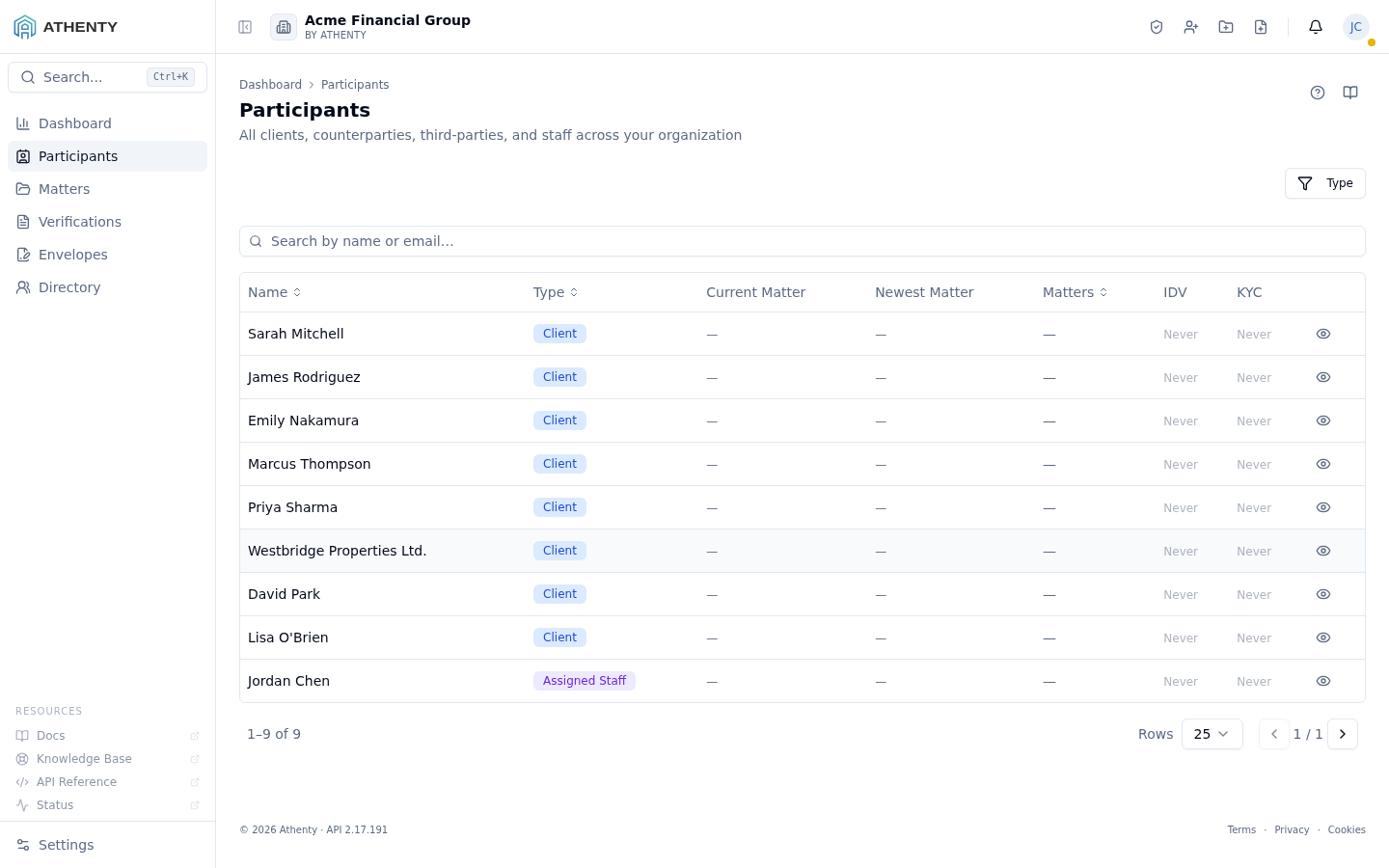
Task: View Westbridge Properties Ltd. via eye icon
Action: (1323, 551)
